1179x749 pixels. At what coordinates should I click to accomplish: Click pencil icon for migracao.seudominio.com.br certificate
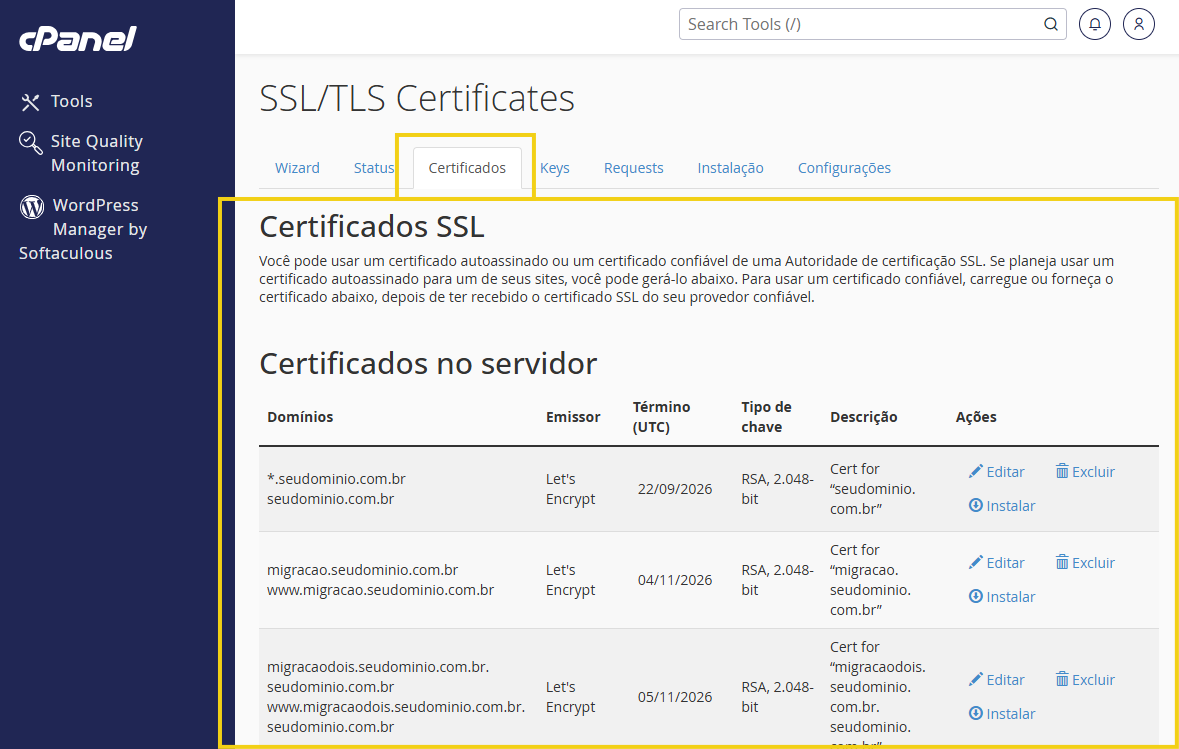975,563
